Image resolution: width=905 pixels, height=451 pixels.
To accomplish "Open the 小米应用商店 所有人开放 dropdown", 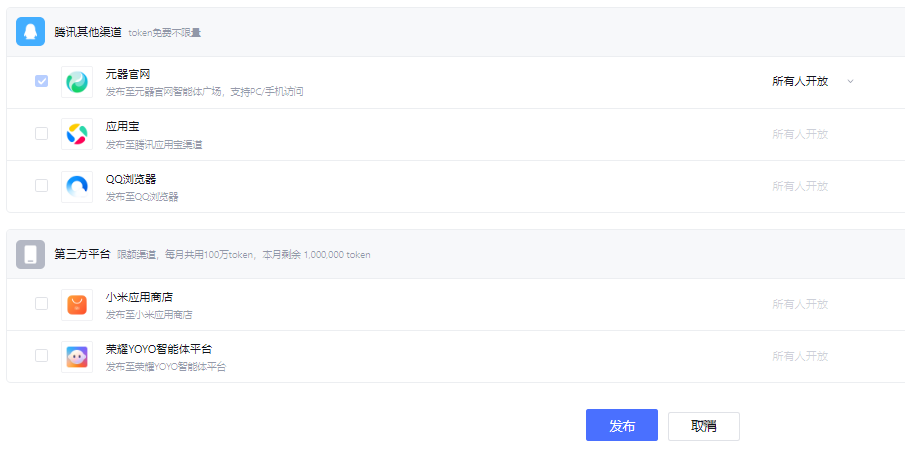I will pos(800,304).
